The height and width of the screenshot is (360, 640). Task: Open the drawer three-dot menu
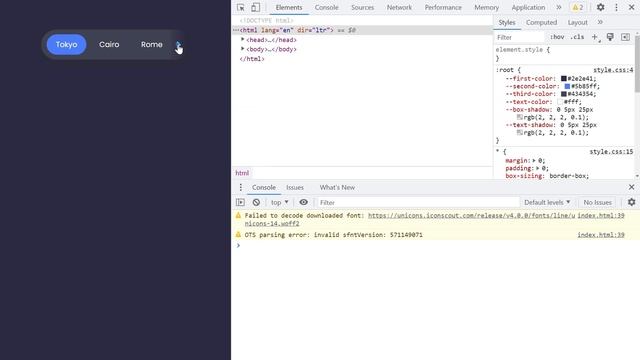click(240, 187)
